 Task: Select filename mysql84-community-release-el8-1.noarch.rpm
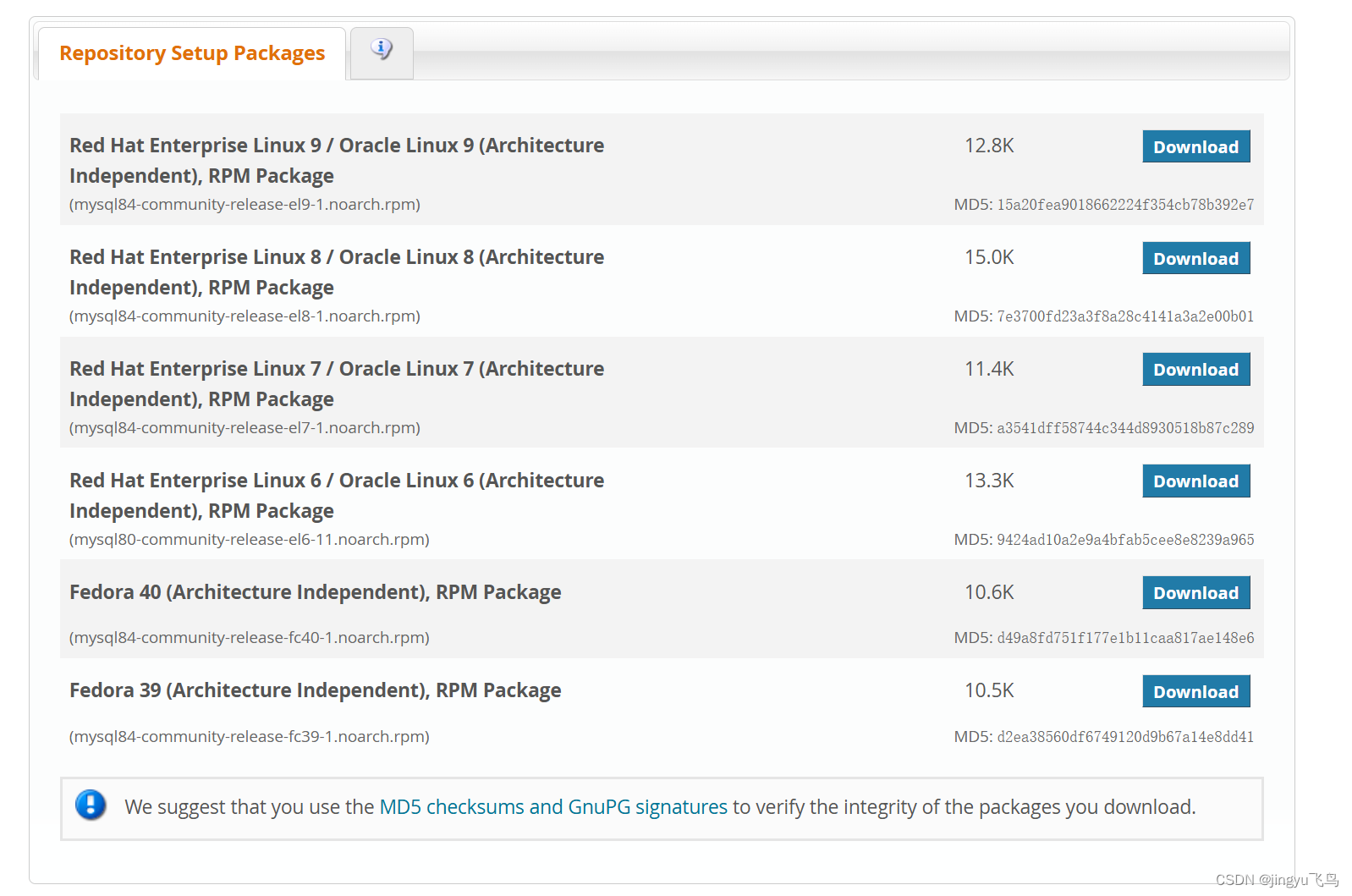click(245, 316)
